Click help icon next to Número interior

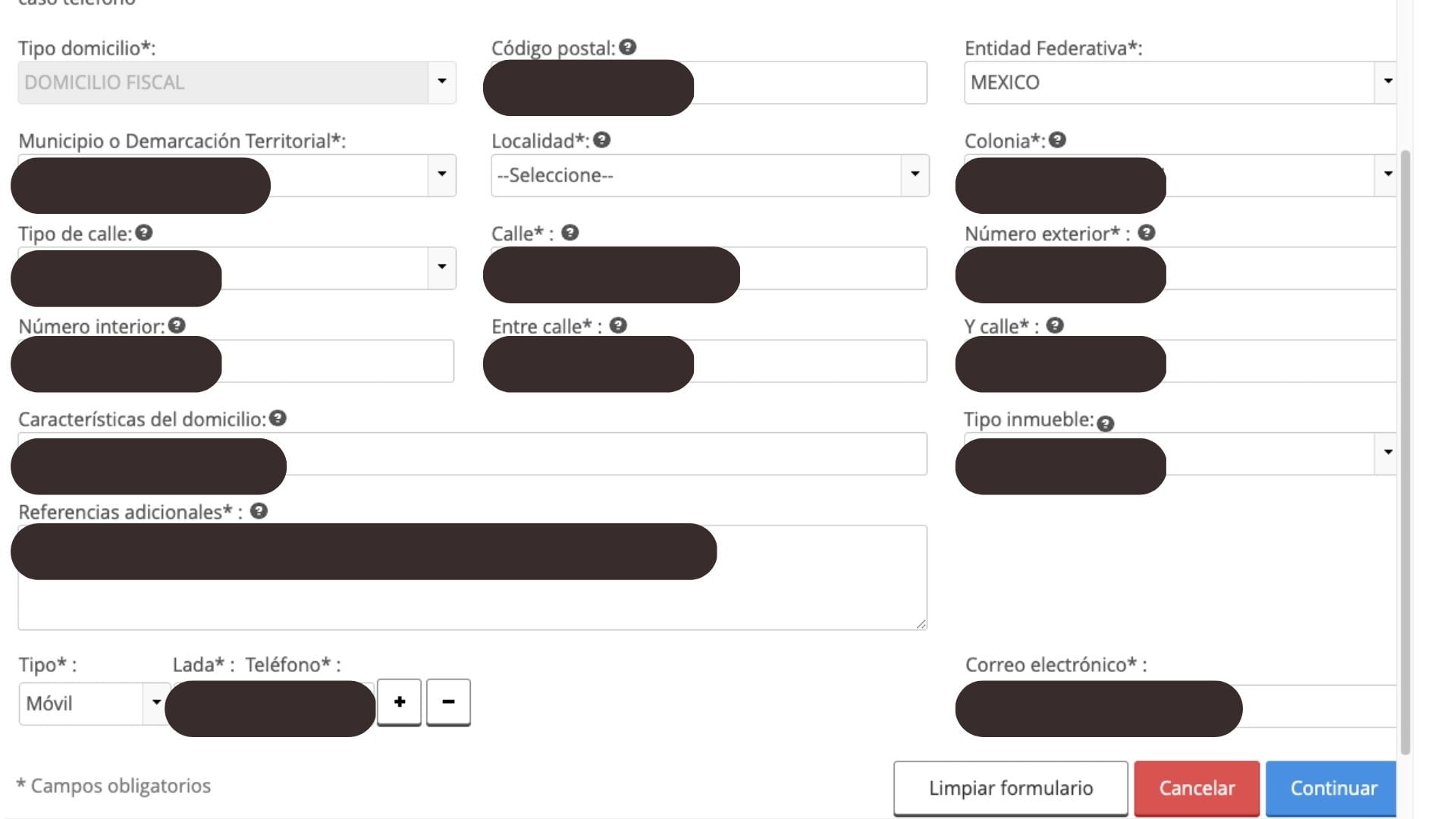click(x=177, y=325)
